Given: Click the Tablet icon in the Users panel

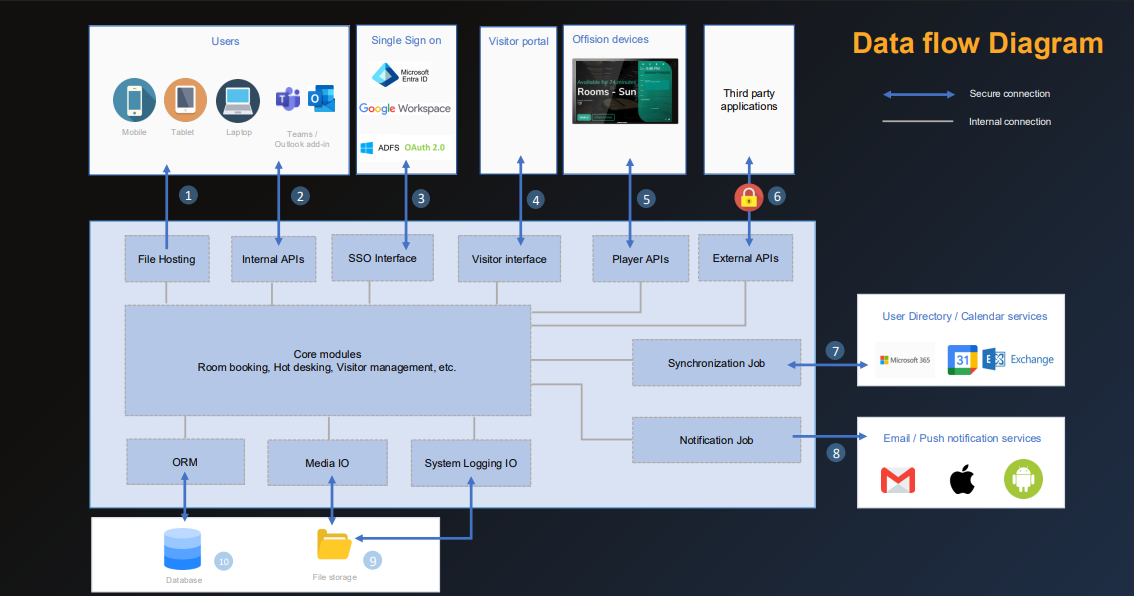Looking at the screenshot, I should click(184, 100).
